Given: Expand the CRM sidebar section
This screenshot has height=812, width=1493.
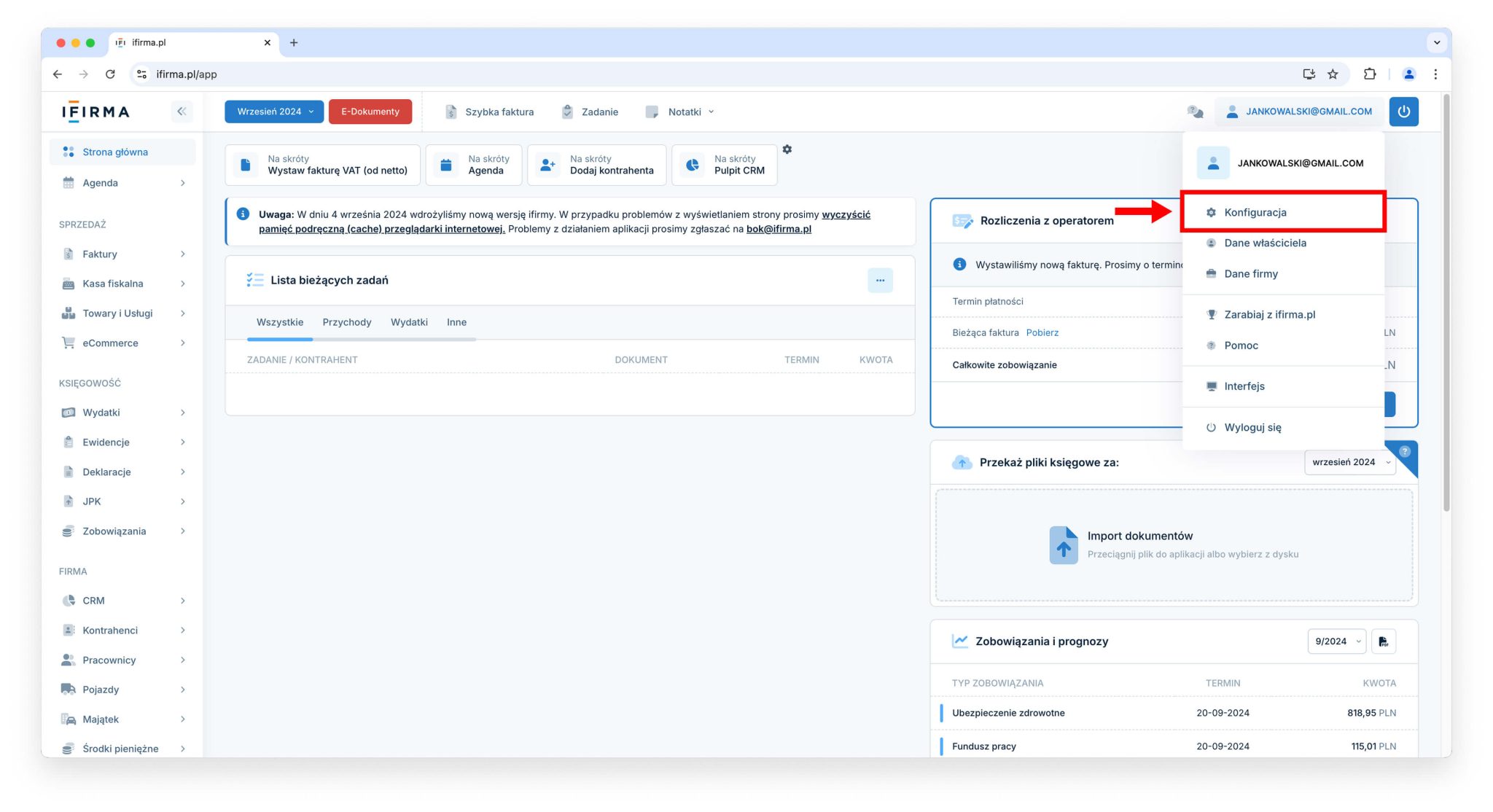Looking at the screenshot, I should (x=123, y=601).
